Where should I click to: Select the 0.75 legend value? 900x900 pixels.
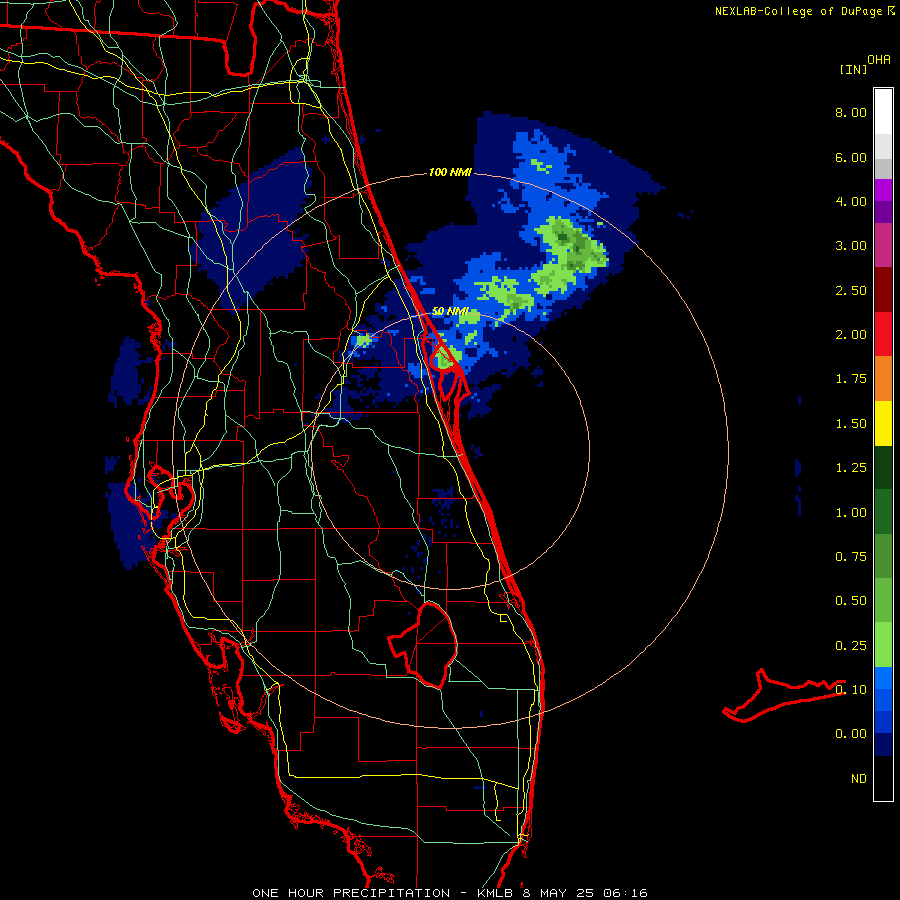851,557
